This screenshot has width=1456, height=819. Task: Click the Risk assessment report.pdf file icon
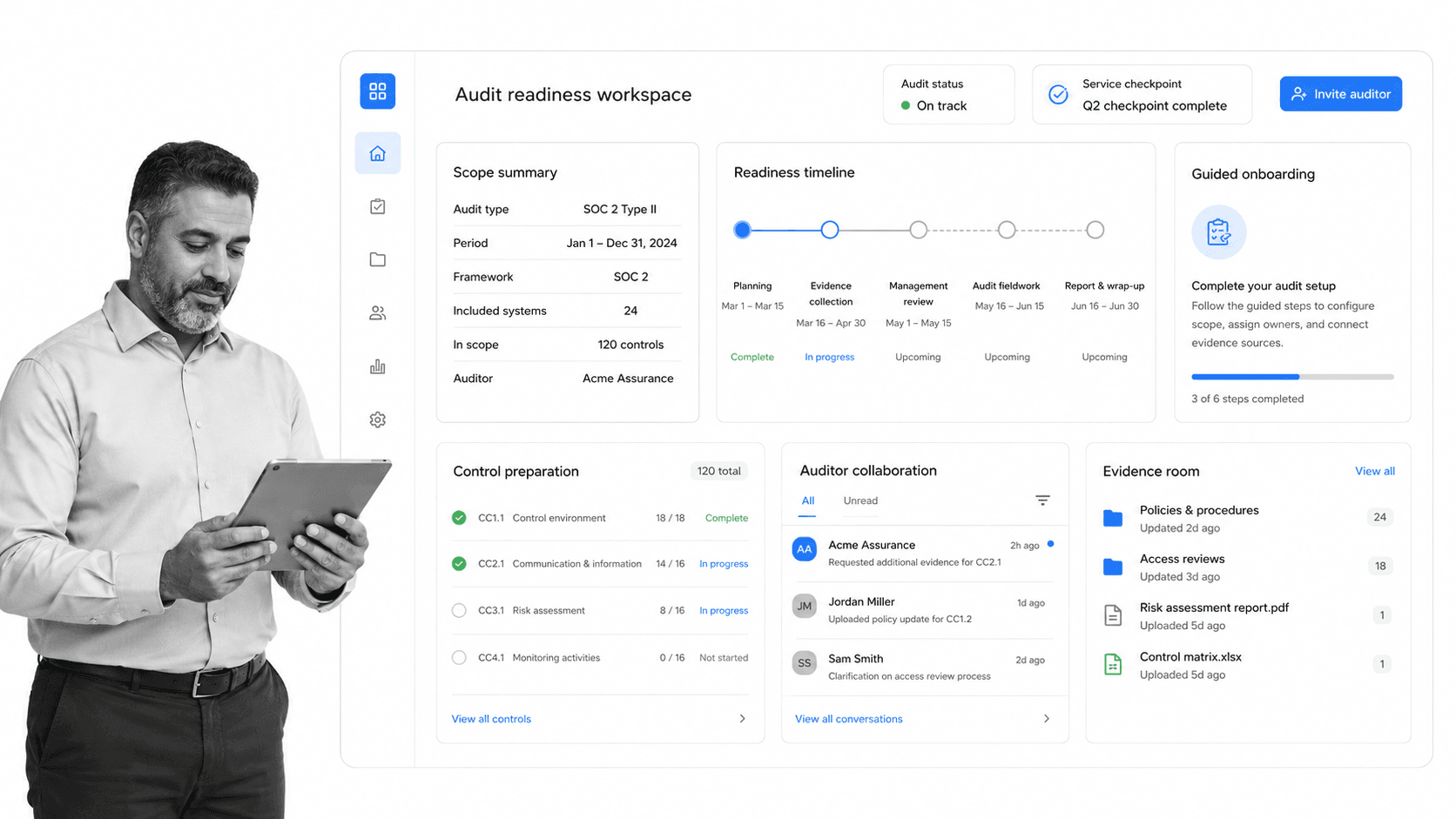coord(1113,615)
